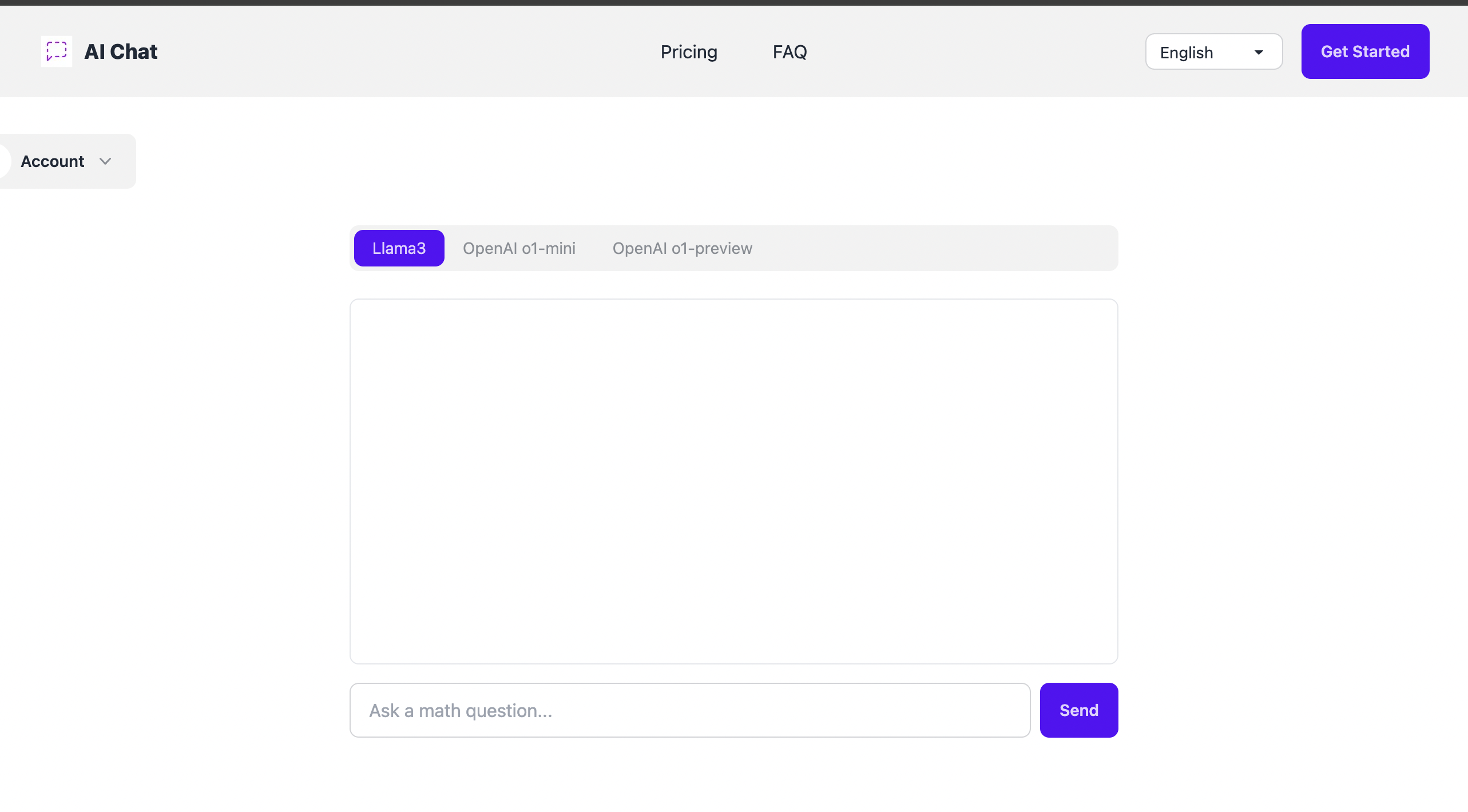Click the dashed bracket logo mark
Image resolution: width=1468 pixels, height=812 pixels.
[x=56, y=51]
